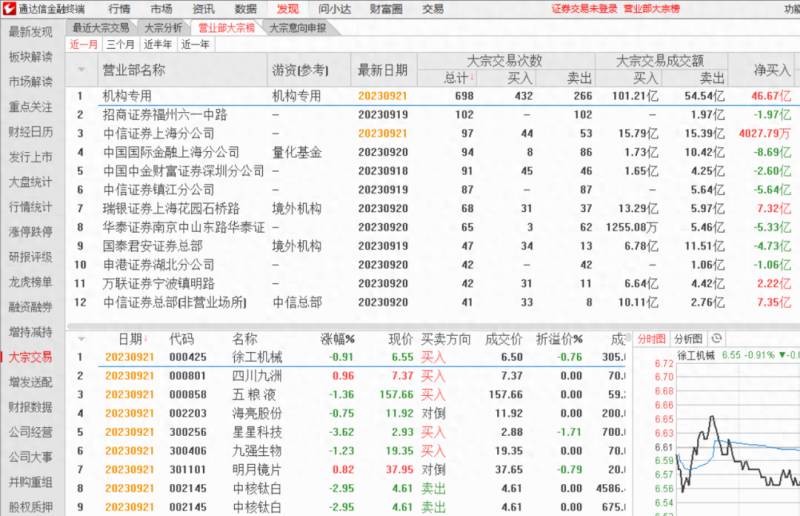800x516 pixels.
Task: Open the 市场 menu
Action: 162,9
